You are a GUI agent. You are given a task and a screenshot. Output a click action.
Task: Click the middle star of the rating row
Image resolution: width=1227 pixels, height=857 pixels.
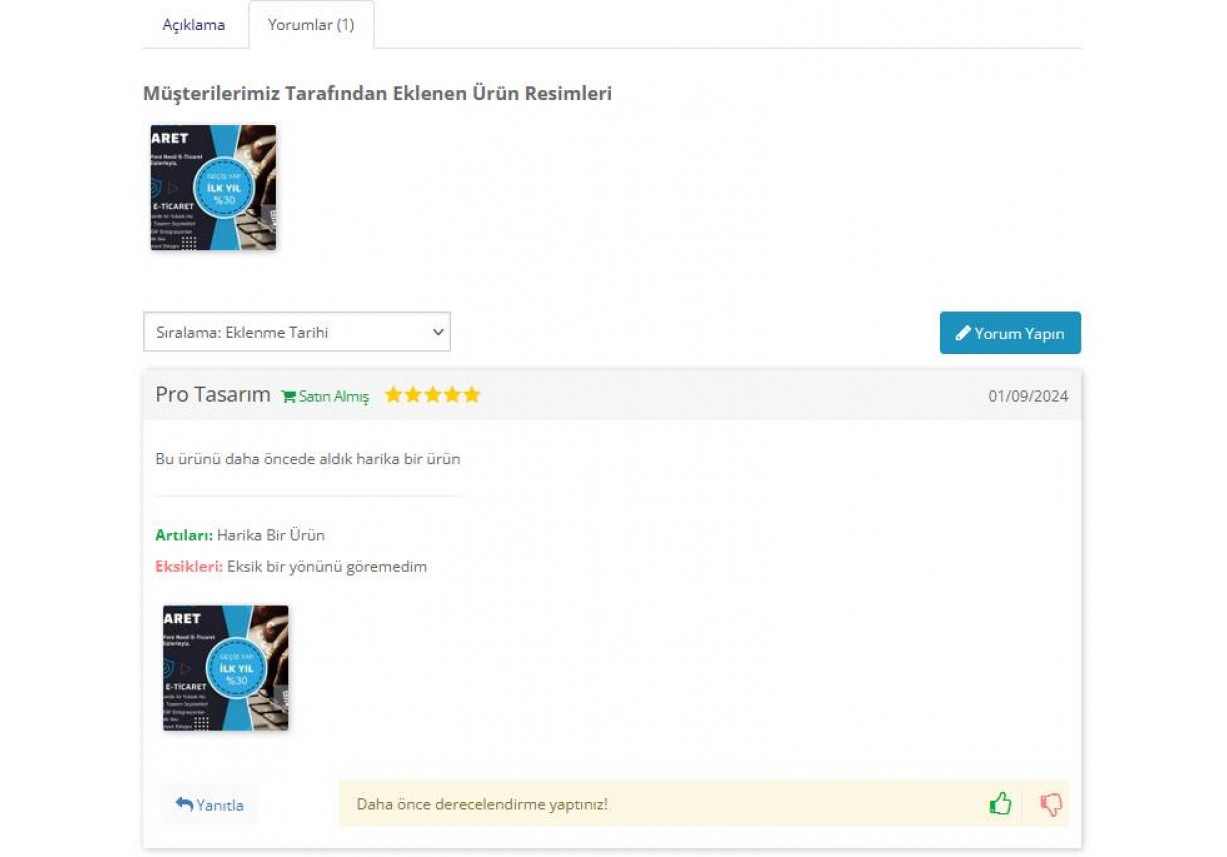pos(432,394)
